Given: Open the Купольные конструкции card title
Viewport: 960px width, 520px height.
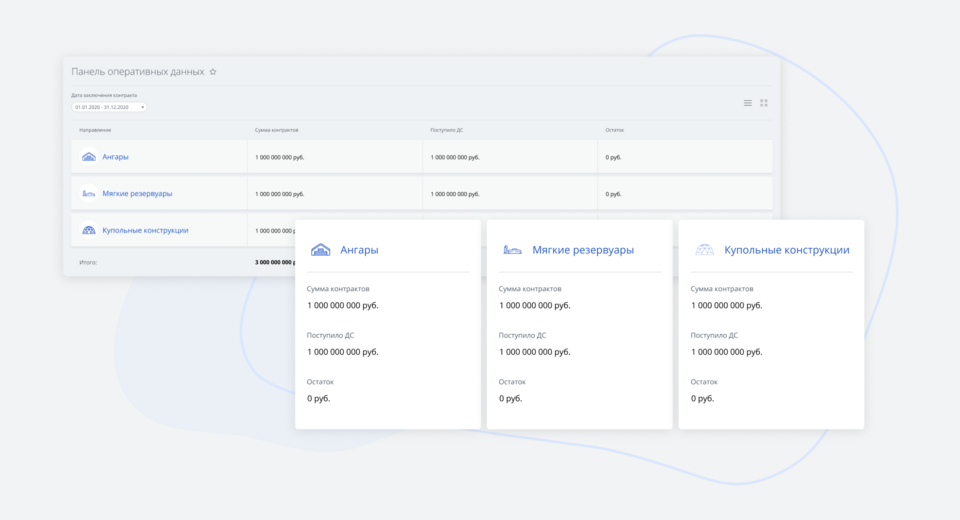Looking at the screenshot, I should pyautogui.click(x=787, y=250).
